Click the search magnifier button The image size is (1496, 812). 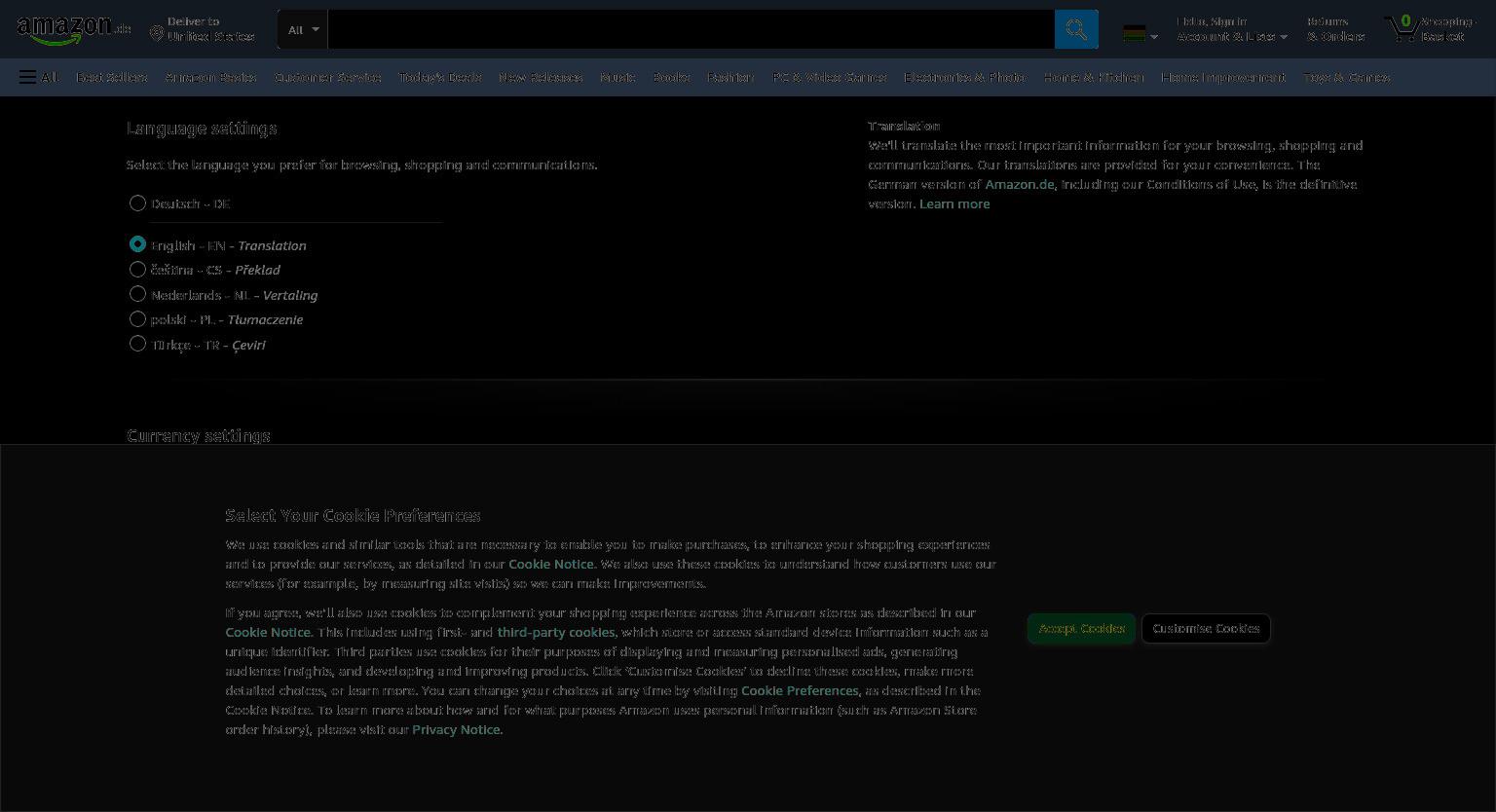click(1076, 29)
